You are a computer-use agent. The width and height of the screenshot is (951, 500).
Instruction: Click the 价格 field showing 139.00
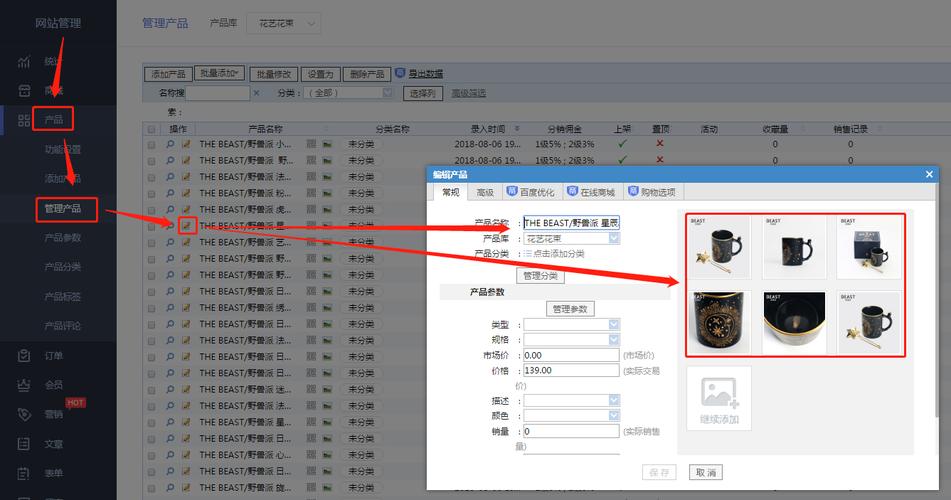click(571, 370)
